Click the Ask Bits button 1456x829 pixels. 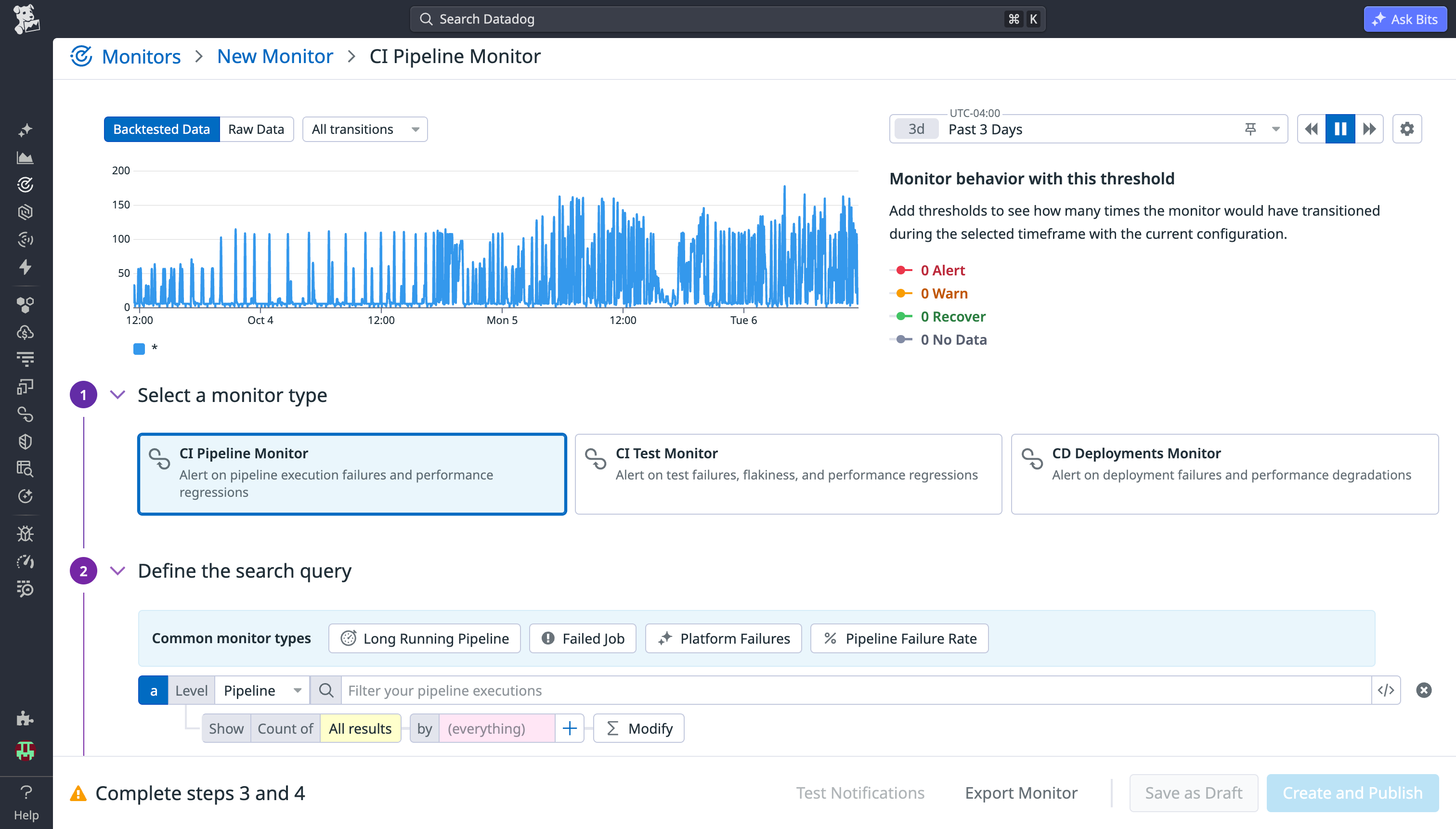1405,19
